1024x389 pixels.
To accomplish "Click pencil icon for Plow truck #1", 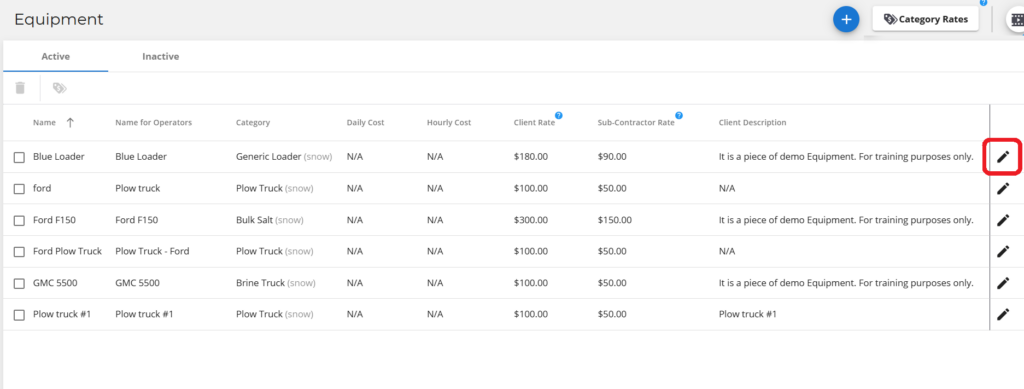I will coord(1002,314).
